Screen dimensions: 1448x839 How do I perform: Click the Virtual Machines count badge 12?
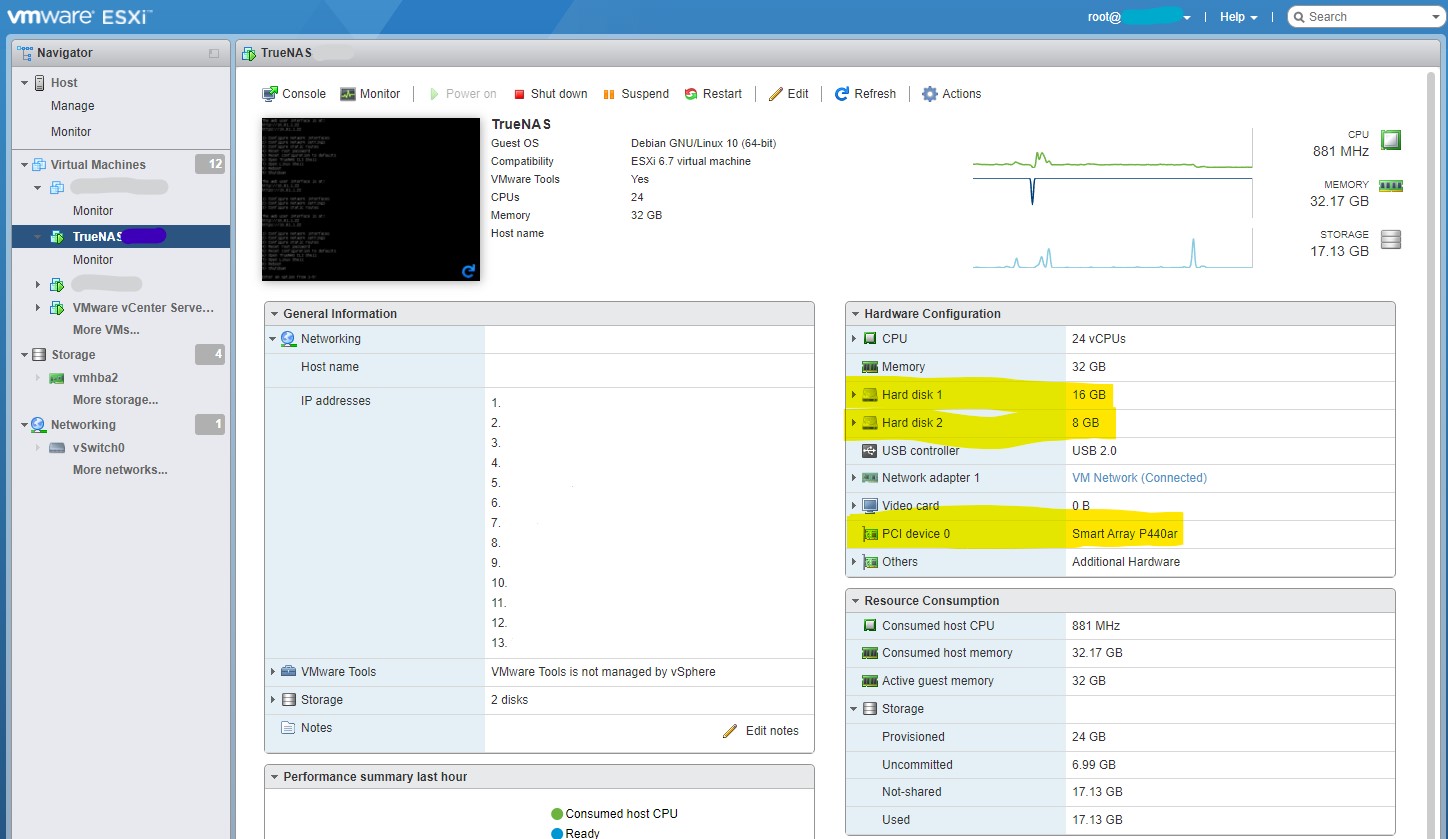210,164
